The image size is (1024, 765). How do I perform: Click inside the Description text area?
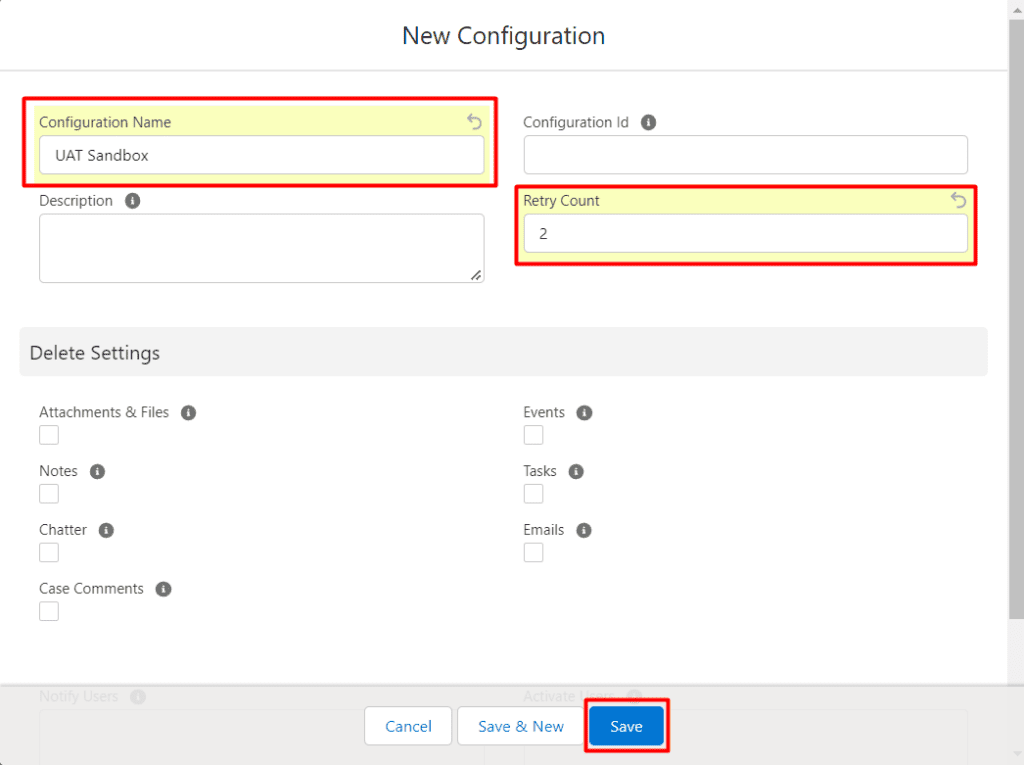click(x=261, y=248)
